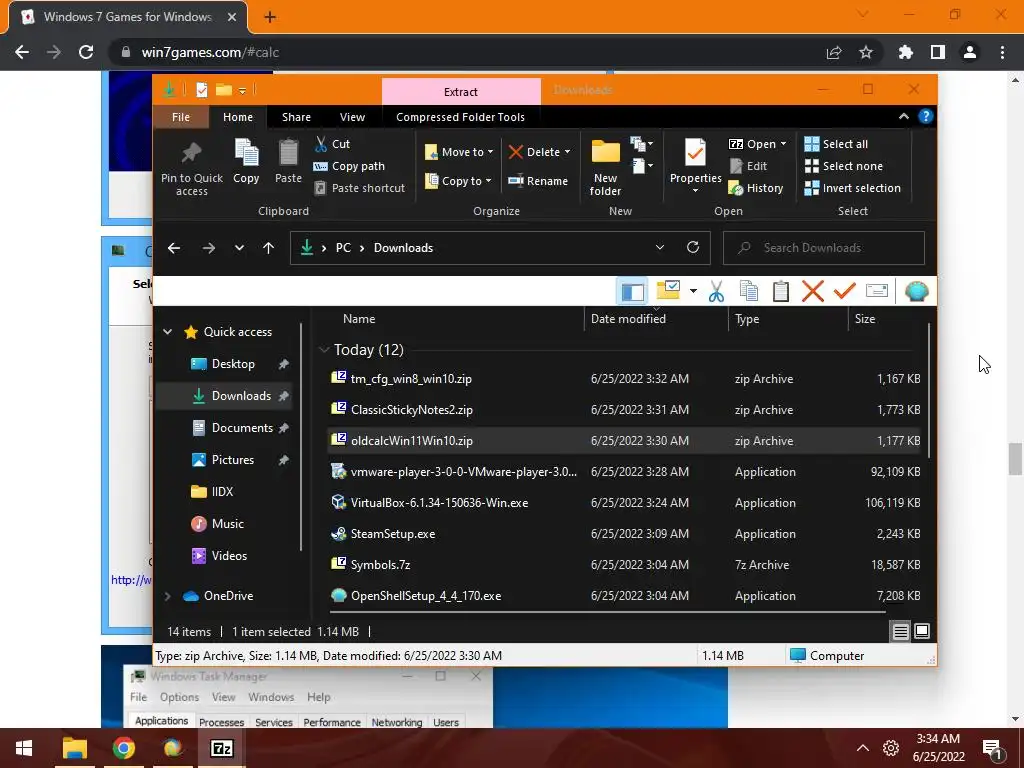Sort files by the Name column

click(359, 319)
